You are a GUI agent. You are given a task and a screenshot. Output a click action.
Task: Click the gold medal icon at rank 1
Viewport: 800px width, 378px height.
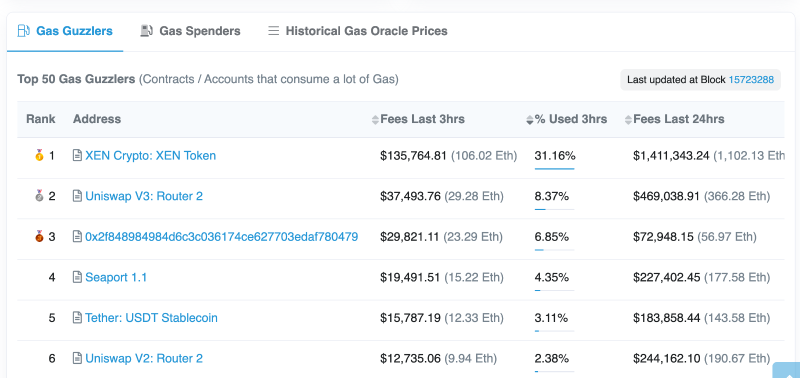(x=39, y=155)
